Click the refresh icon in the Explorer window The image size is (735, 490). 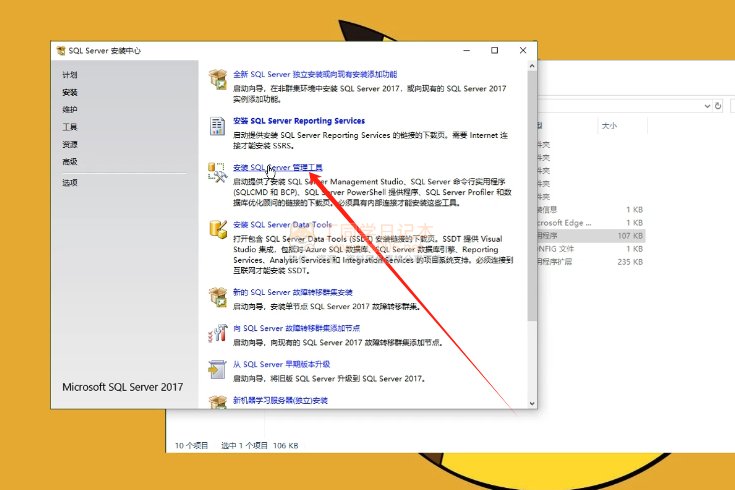pos(718,106)
